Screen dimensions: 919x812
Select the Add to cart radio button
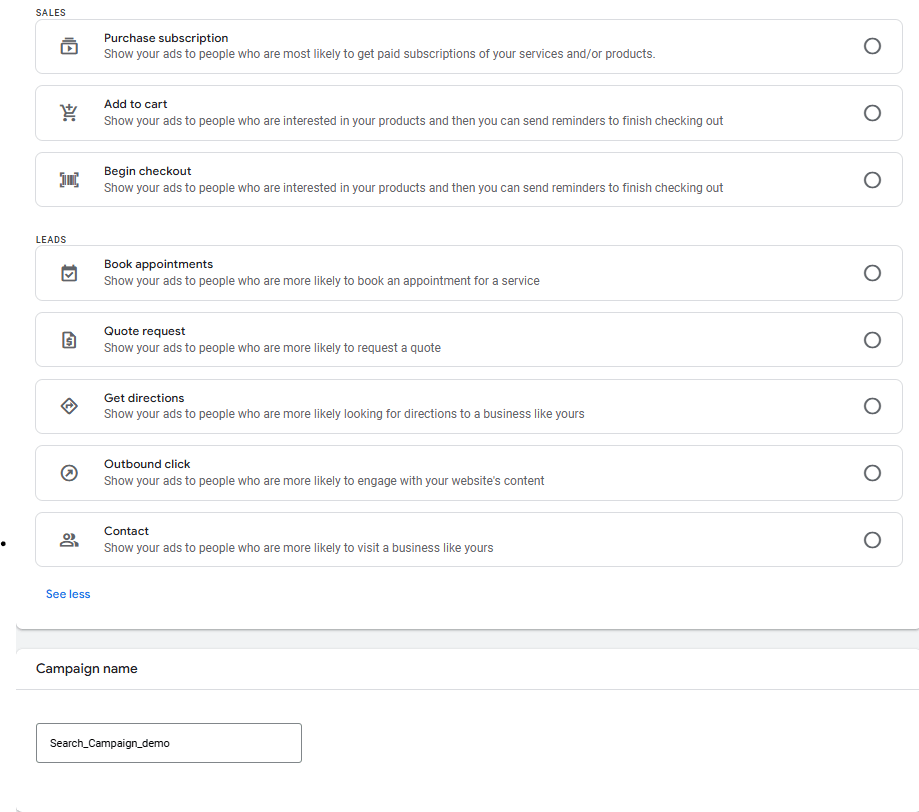coord(872,113)
